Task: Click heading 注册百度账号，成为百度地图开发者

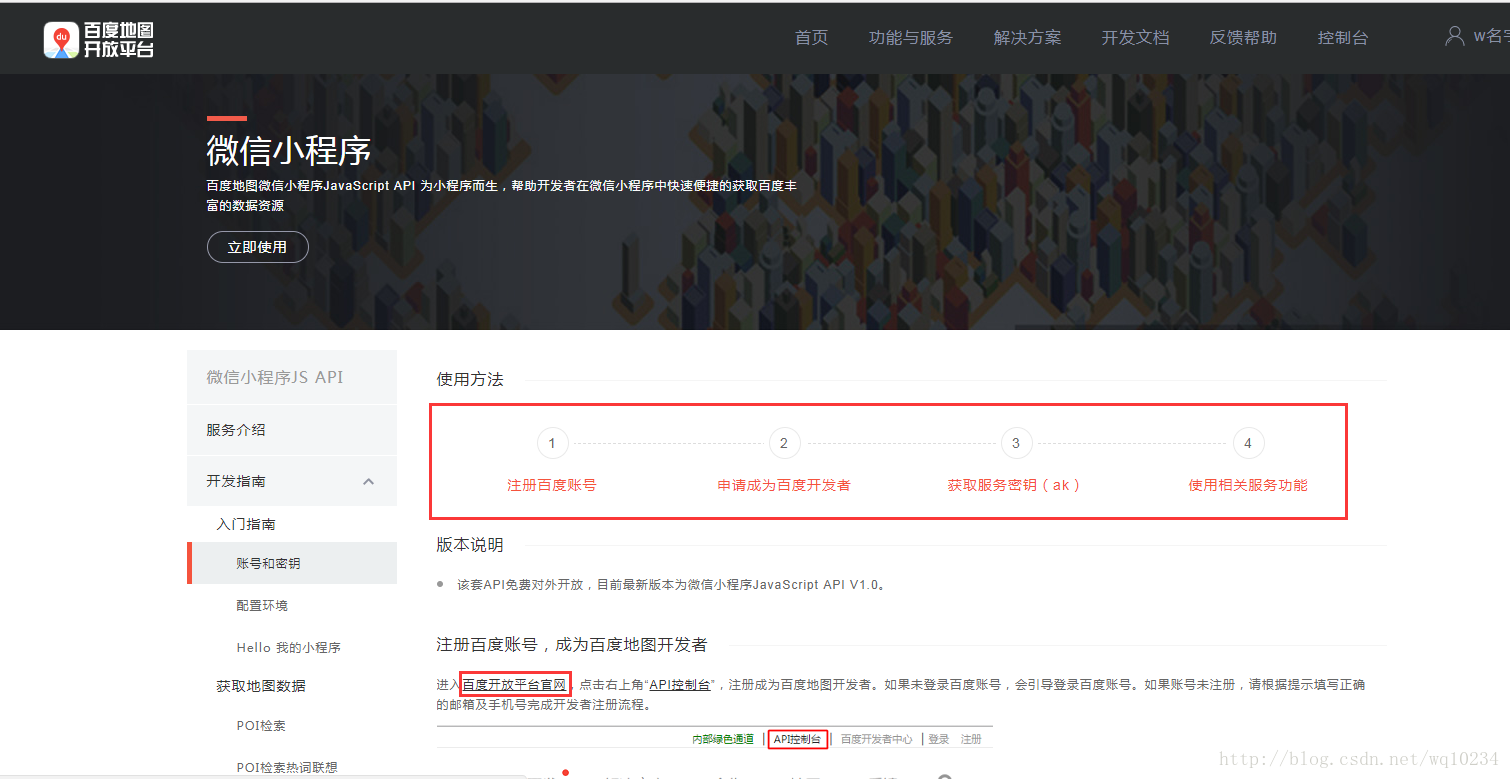Action: pos(572,645)
